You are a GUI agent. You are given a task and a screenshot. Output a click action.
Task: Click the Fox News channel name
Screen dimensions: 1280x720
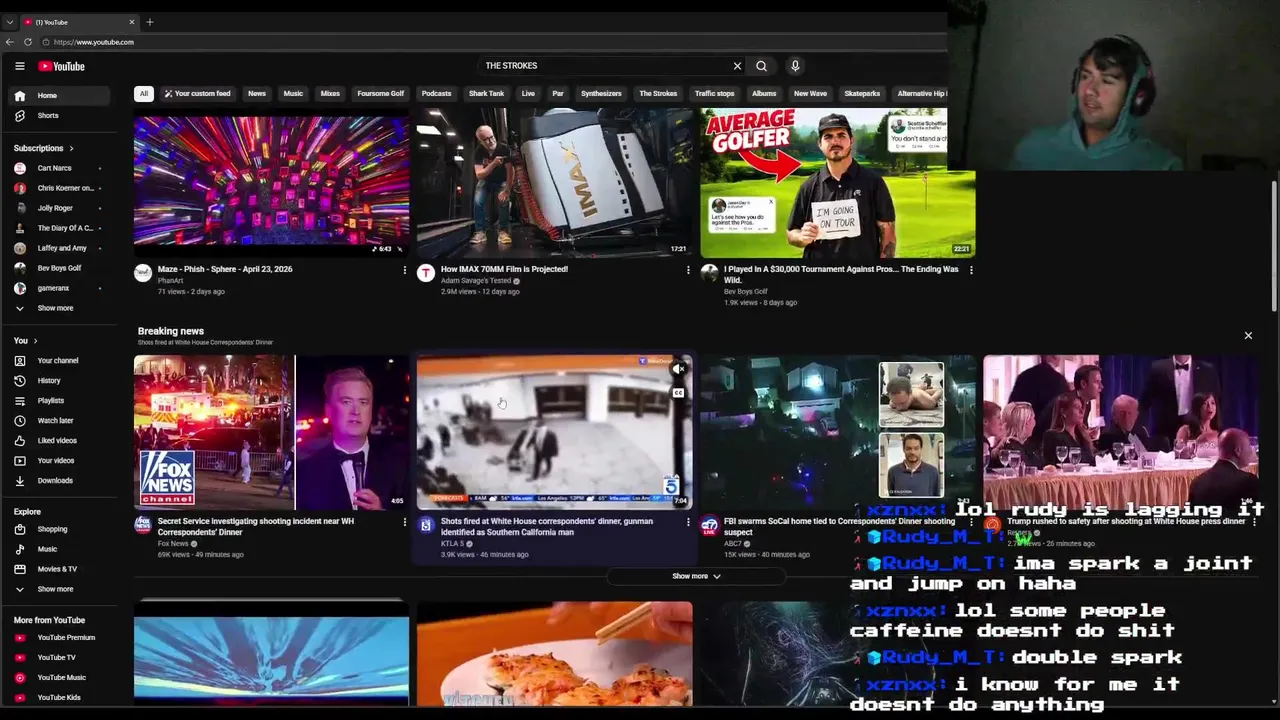[x=173, y=544]
